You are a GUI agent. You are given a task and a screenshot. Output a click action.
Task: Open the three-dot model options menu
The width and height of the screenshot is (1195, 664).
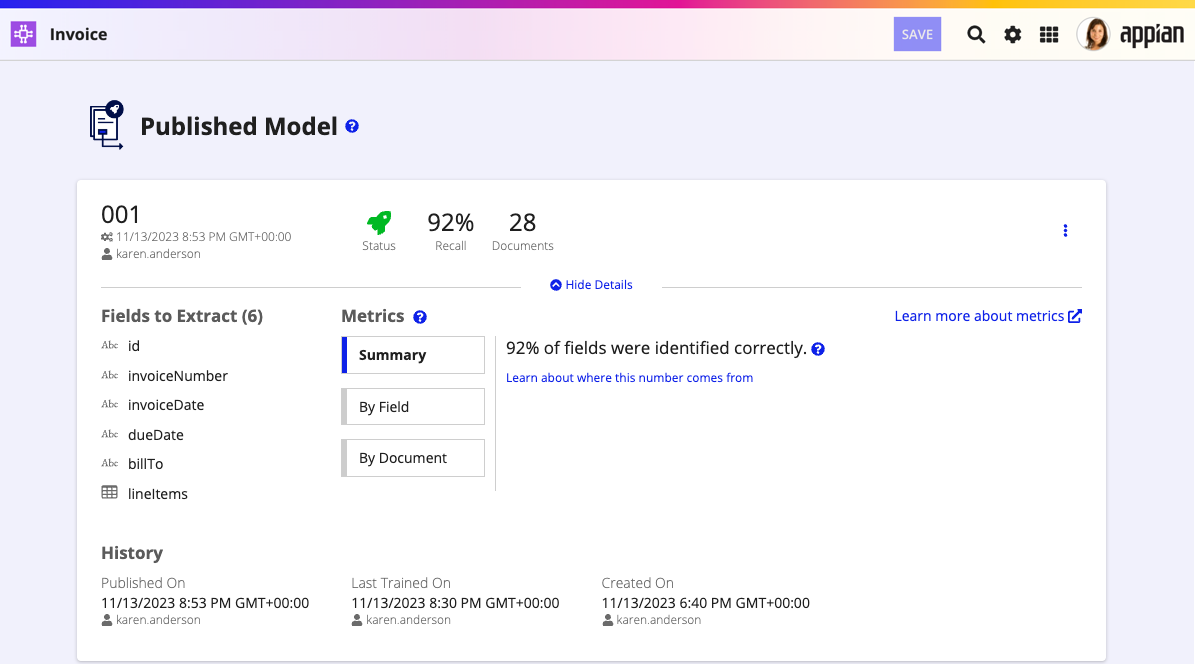1065,230
